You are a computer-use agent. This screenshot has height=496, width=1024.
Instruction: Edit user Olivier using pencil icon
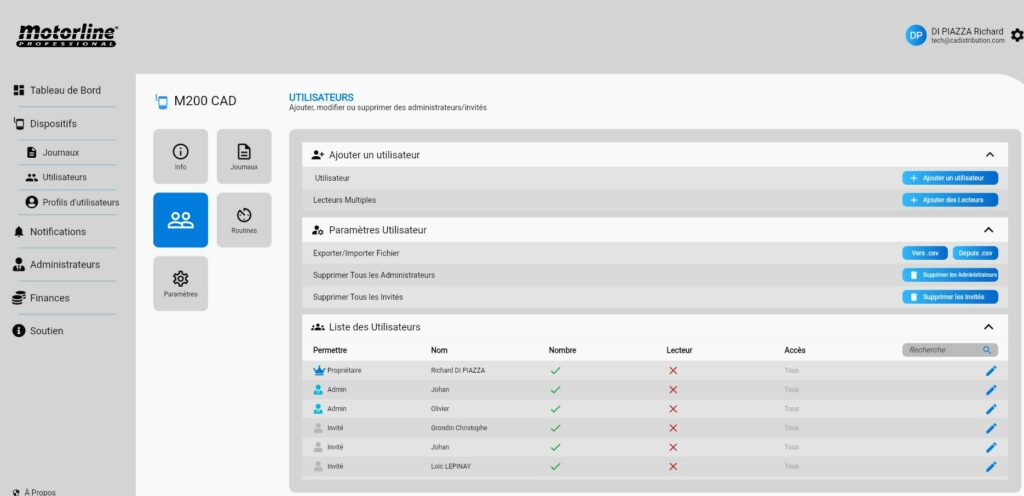point(990,409)
